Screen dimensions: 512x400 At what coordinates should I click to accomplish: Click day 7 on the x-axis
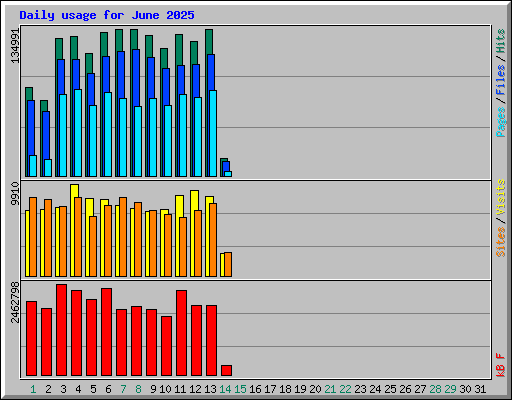click(x=123, y=389)
